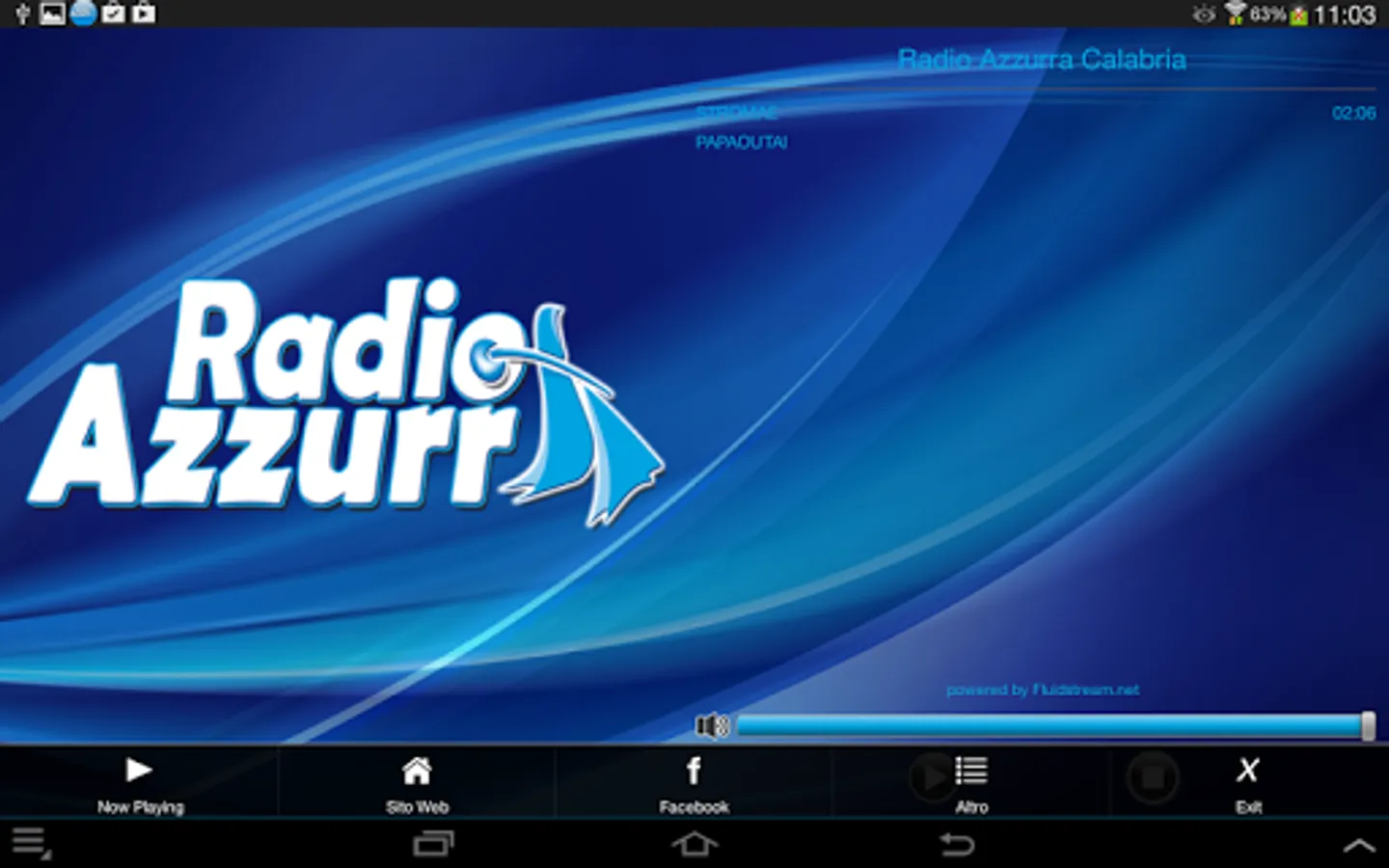Image resolution: width=1389 pixels, height=868 pixels.
Task: Tap the Android back navigation button
Action: click(957, 845)
